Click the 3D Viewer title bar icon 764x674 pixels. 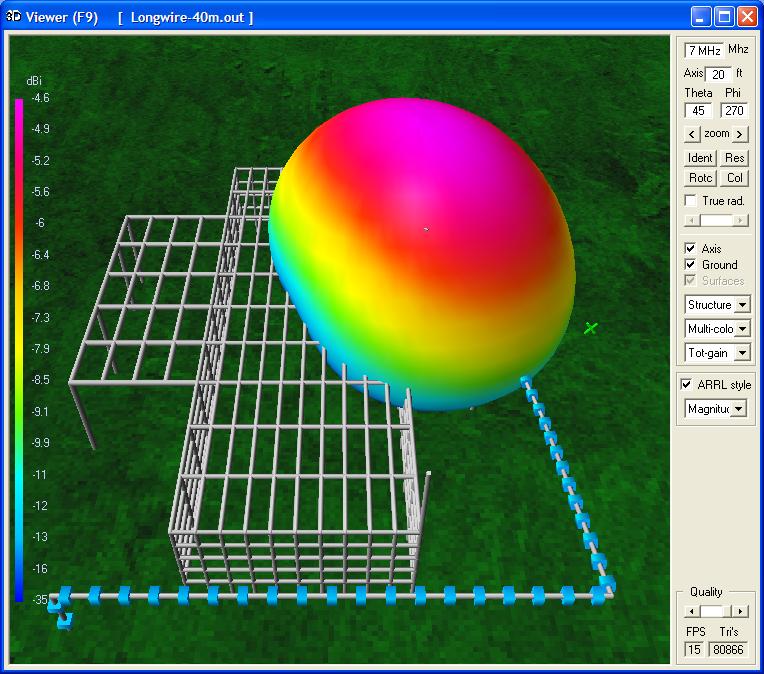[x=13, y=17]
